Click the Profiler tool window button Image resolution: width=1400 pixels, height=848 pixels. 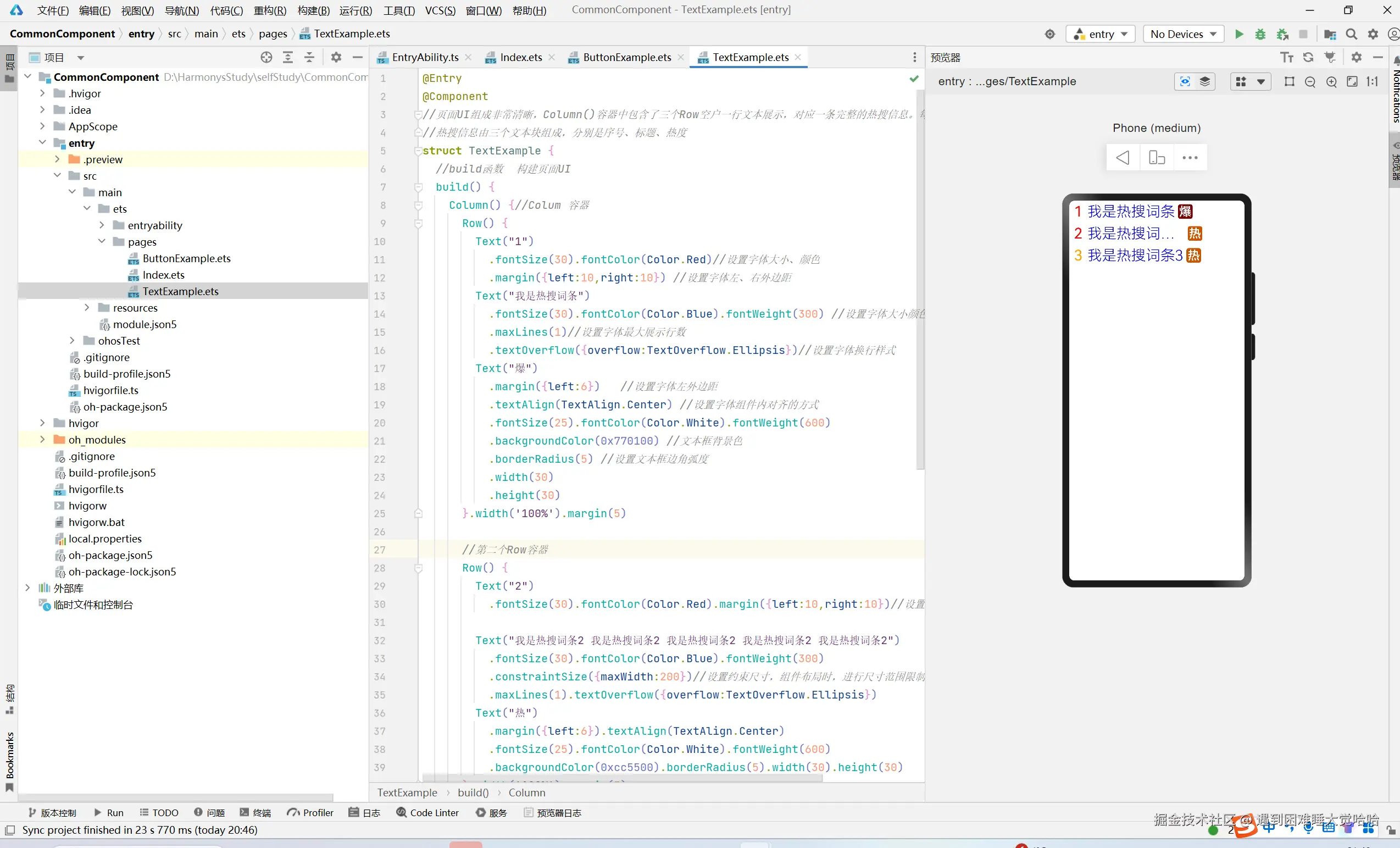pos(310,813)
